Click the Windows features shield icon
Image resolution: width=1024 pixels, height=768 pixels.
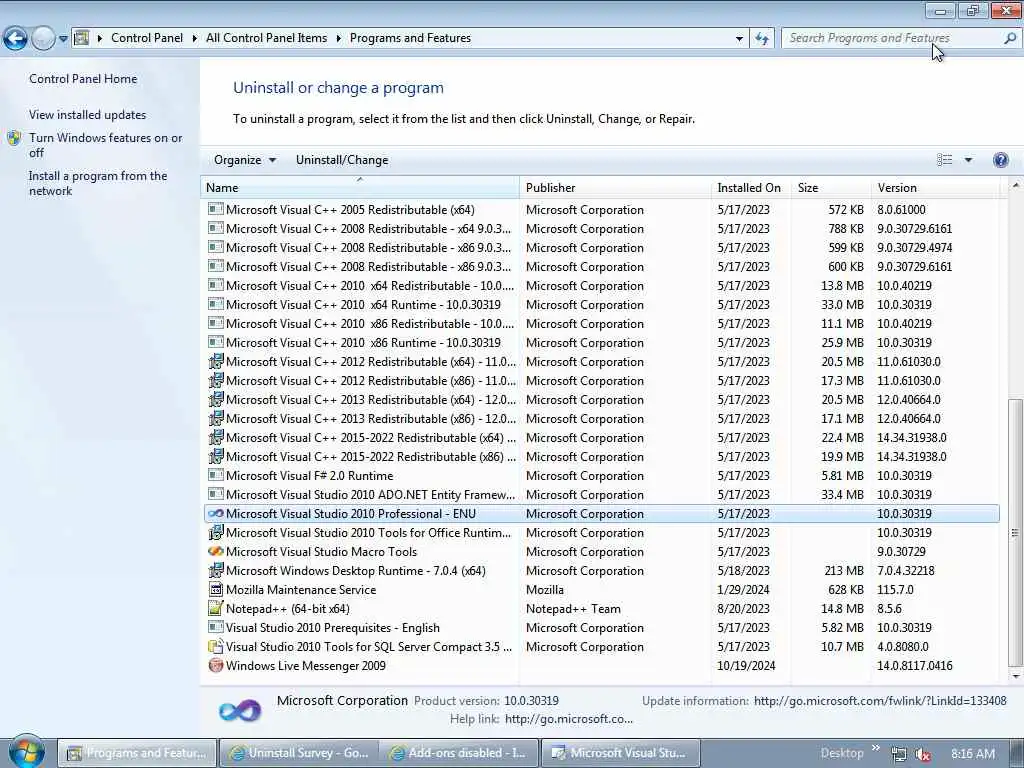coord(14,138)
